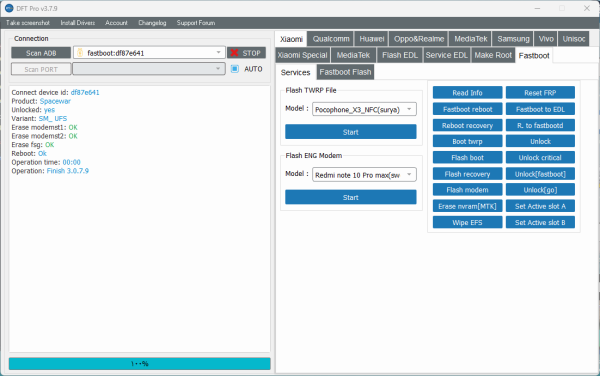Click Erase nvram[MTK] button
This screenshot has width=600, height=376.
pyautogui.click(x=467, y=206)
